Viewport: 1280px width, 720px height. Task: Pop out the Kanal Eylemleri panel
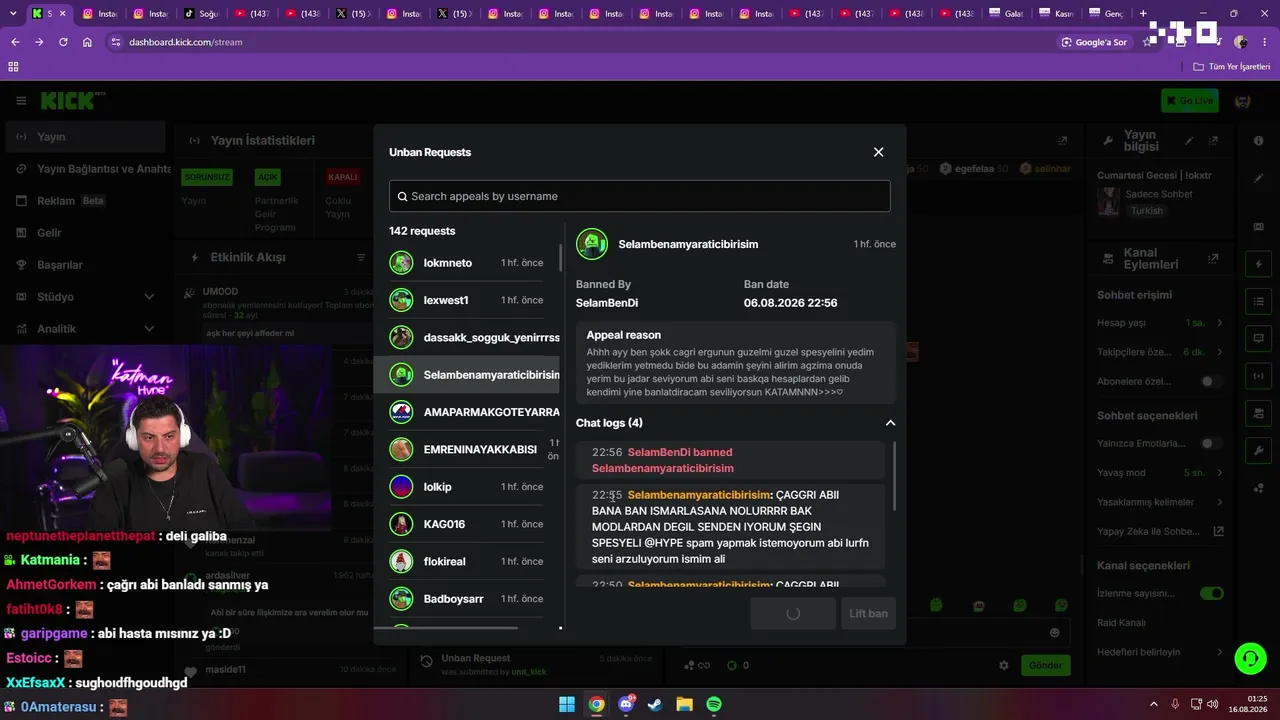1213,258
